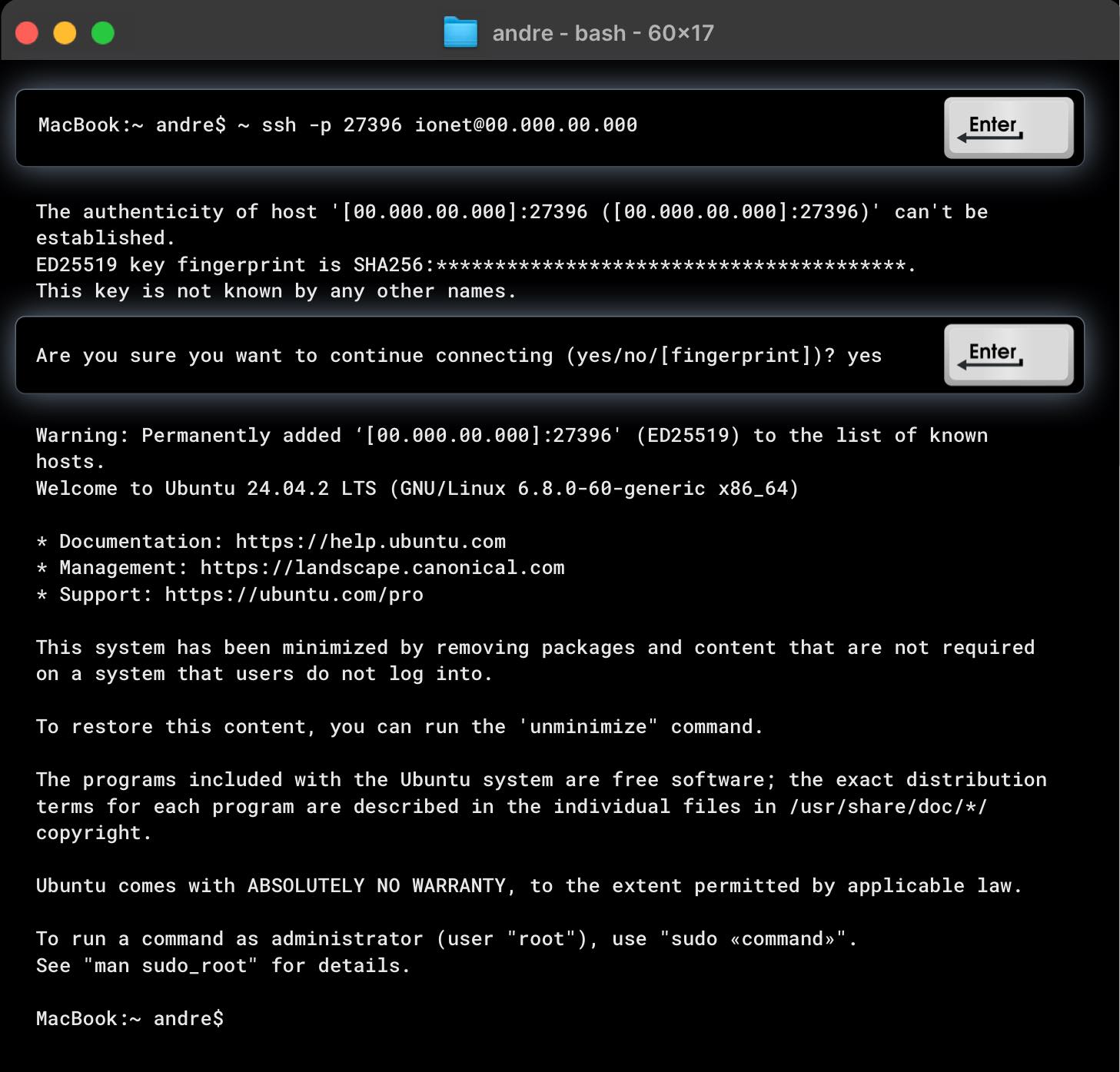Click the red close window button
The width and height of the screenshot is (1120, 1072).
coord(27,33)
